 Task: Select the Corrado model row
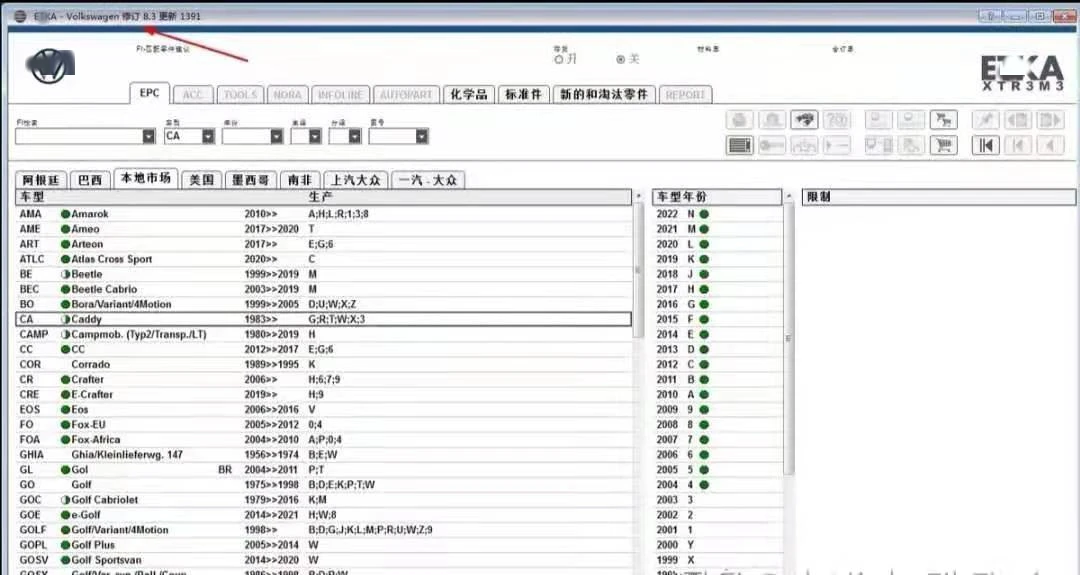[323, 364]
